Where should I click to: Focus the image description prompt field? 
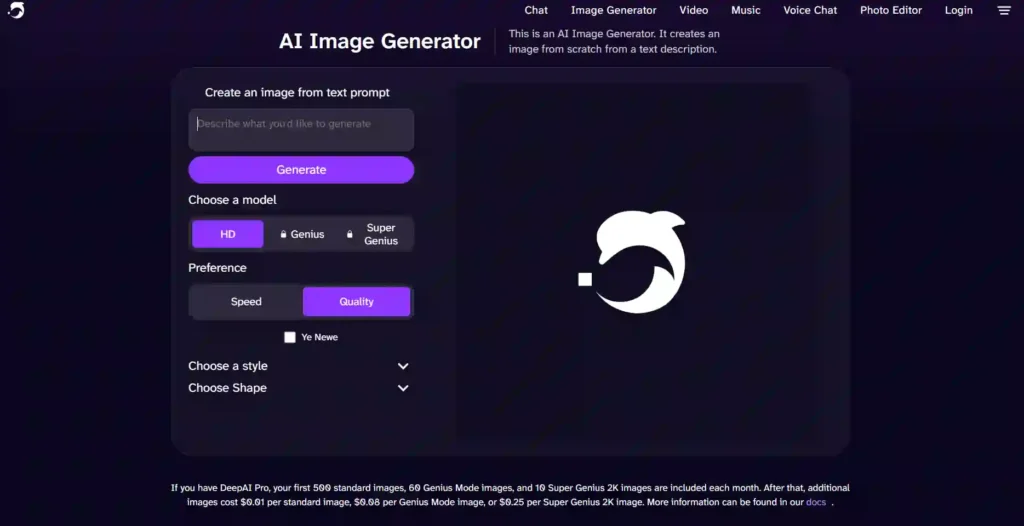coord(301,129)
